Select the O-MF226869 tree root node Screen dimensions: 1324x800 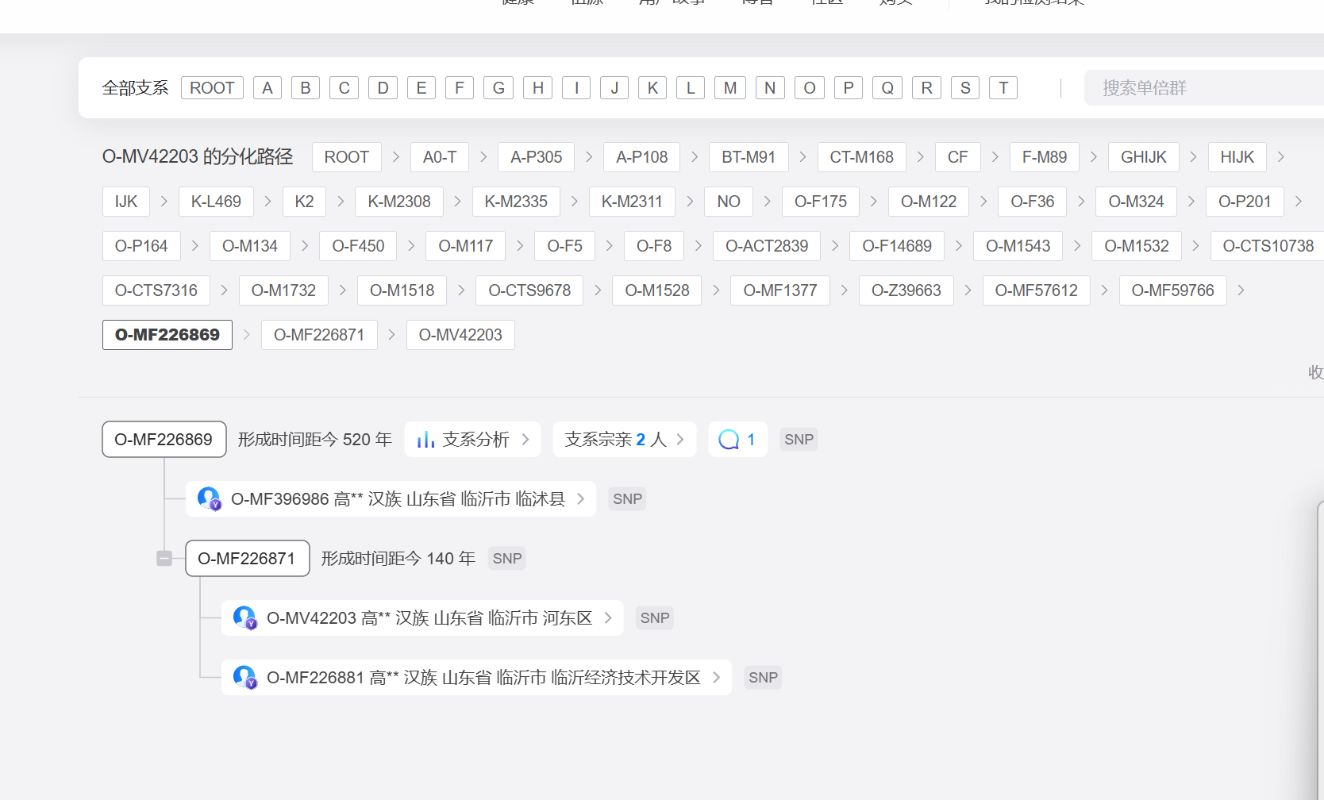coord(163,439)
